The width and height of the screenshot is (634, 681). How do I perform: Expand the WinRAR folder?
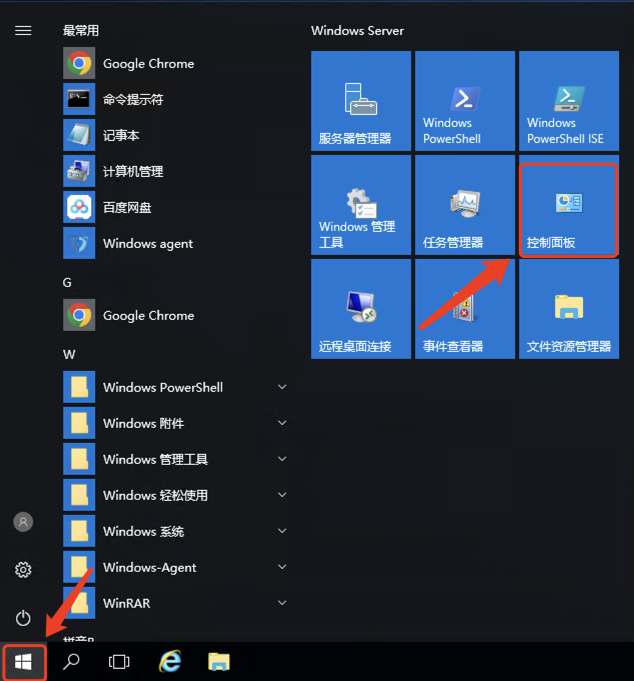pyautogui.click(x=176, y=603)
